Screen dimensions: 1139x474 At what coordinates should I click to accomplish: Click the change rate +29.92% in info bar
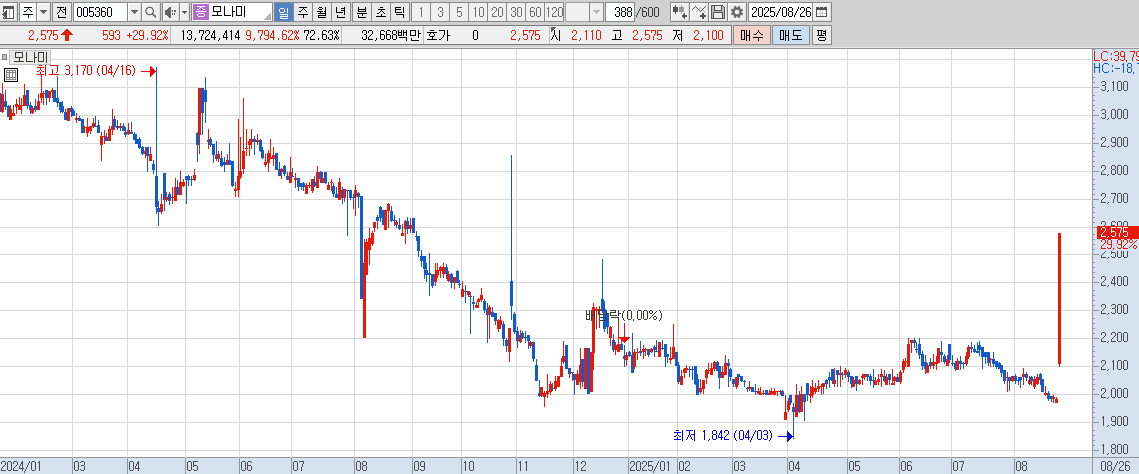[148, 35]
